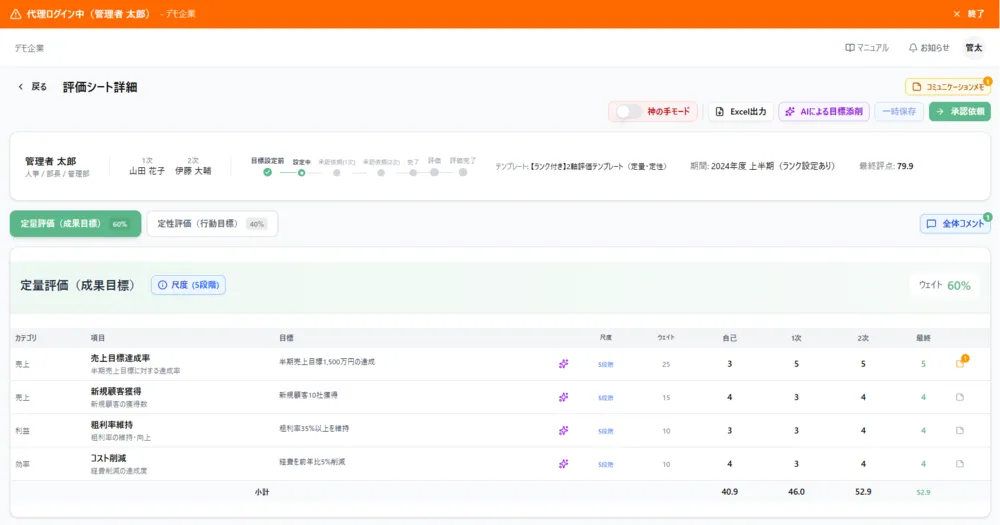Open the マニュアル book link
Screen dimensions: 1000x525
tap(867, 48)
